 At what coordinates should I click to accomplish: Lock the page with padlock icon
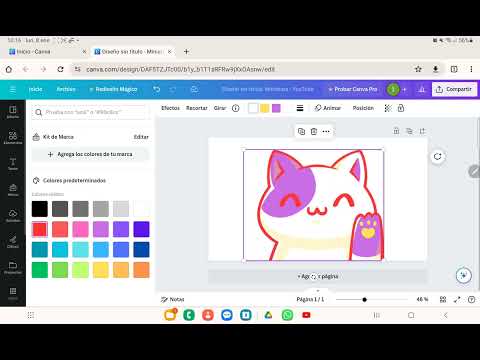396,131
